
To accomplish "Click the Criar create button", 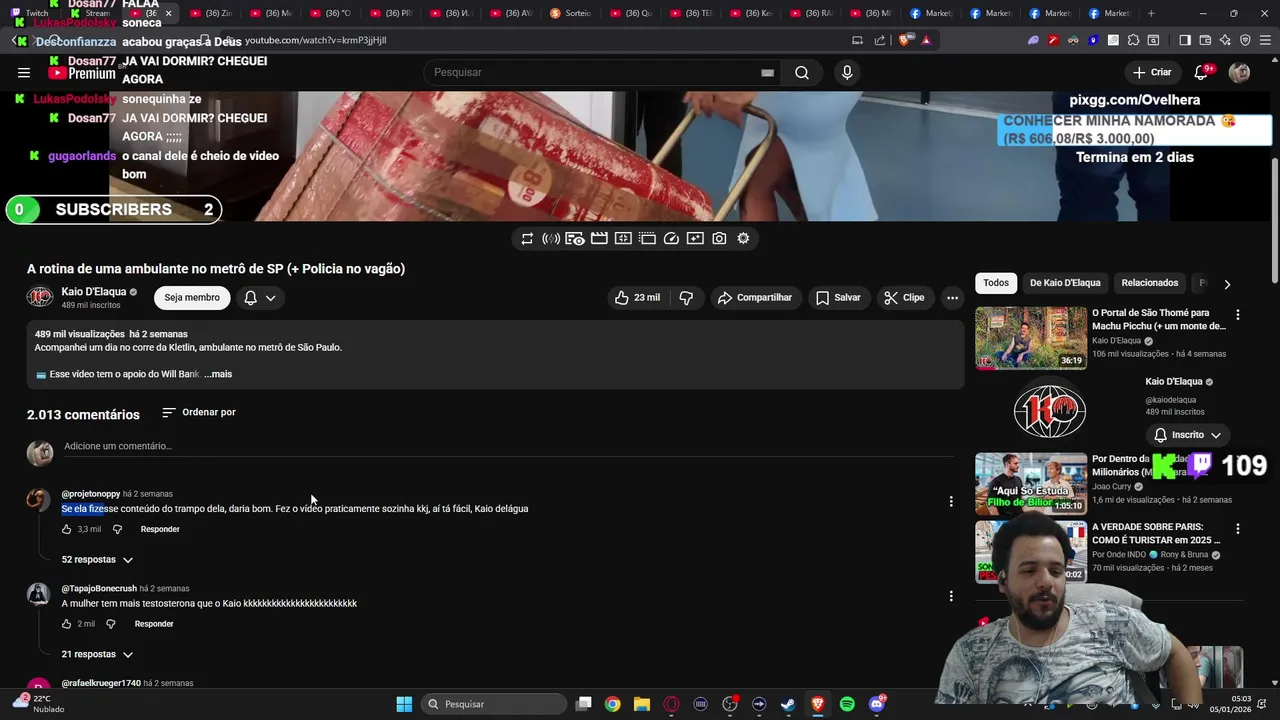I will tap(1151, 72).
